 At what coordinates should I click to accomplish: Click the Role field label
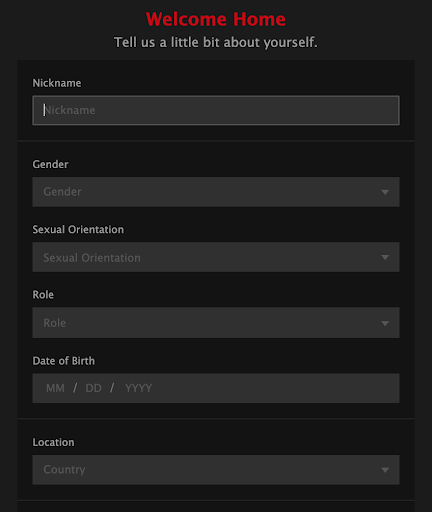pyautogui.click(x=43, y=295)
